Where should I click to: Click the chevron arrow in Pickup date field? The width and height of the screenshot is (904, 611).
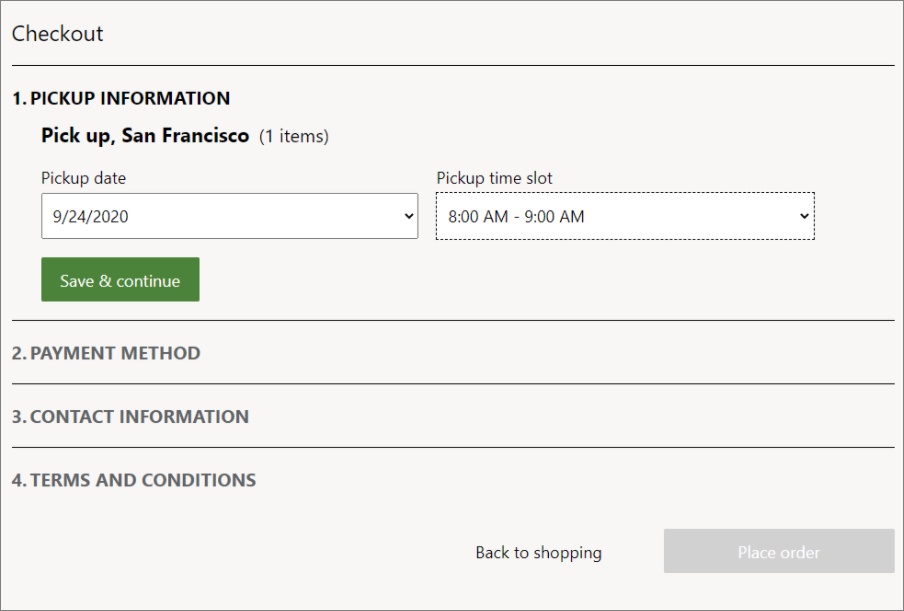tap(409, 216)
